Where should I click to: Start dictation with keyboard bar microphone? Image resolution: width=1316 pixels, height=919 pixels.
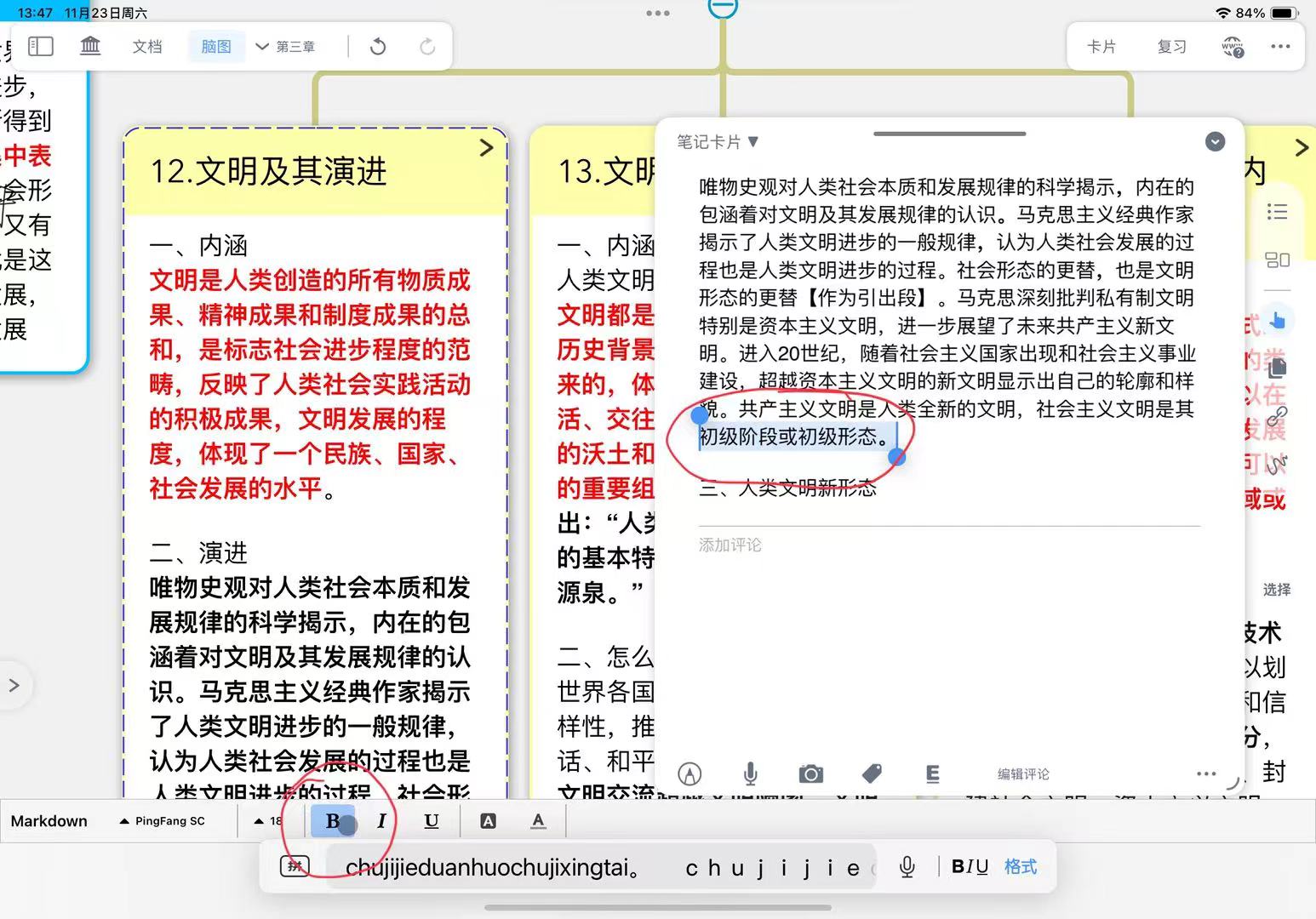click(x=907, y=867)
